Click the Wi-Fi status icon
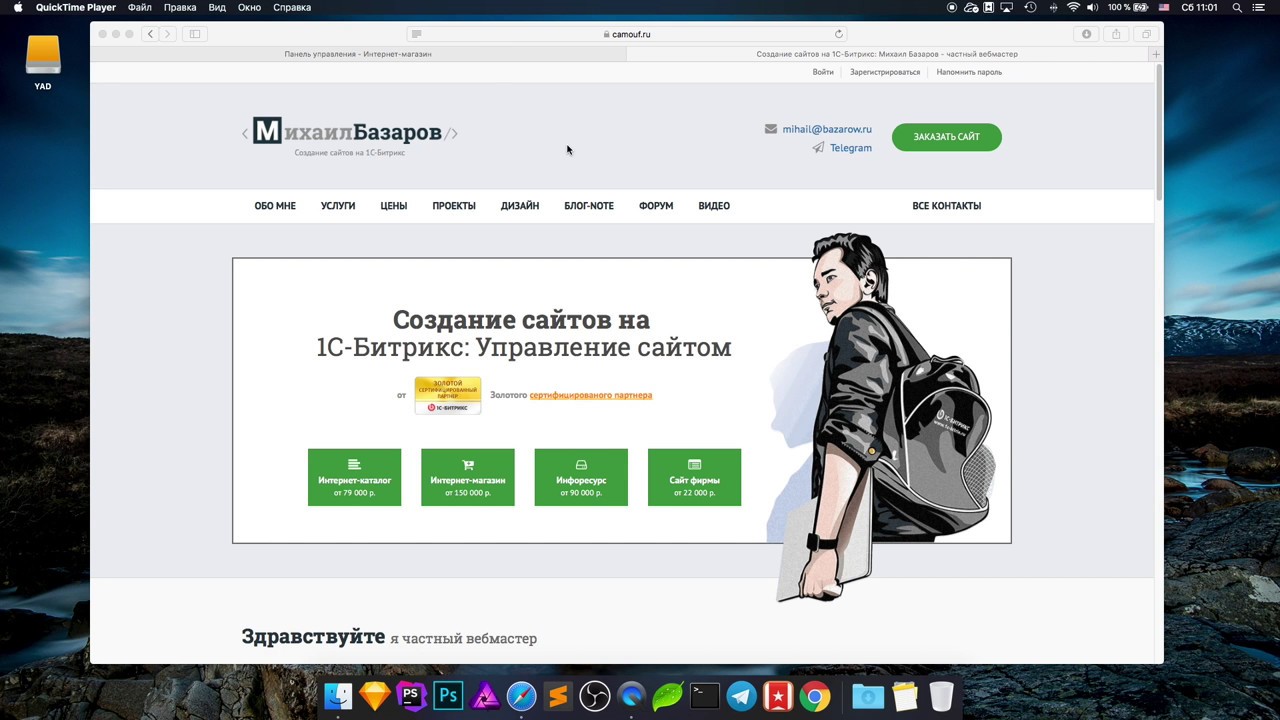The image size is (1280, 720). point(1073,7)
